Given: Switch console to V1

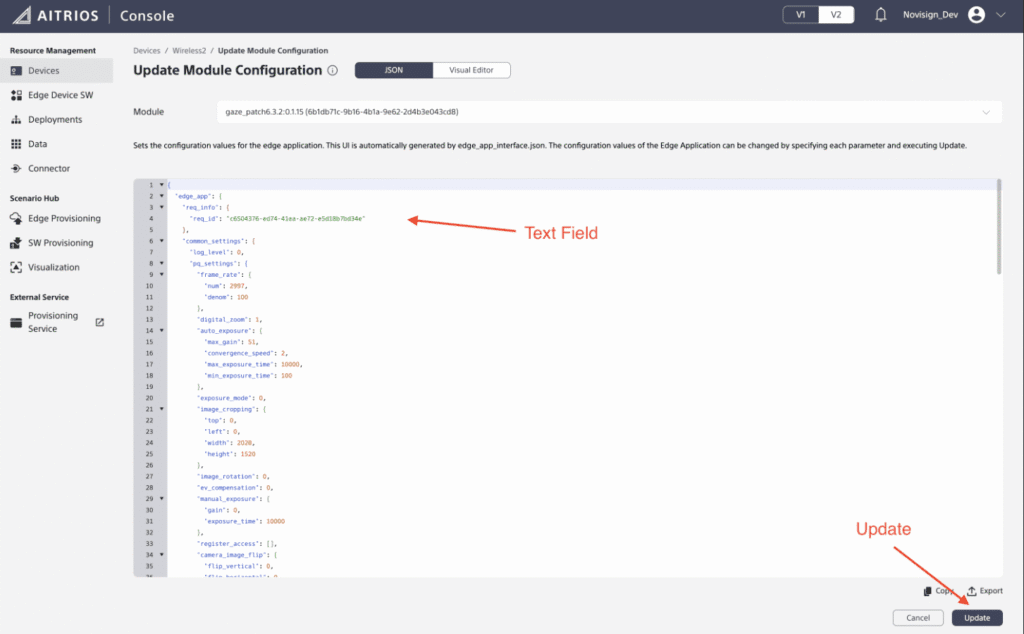Looking at the screenshot, I should 798,15.
